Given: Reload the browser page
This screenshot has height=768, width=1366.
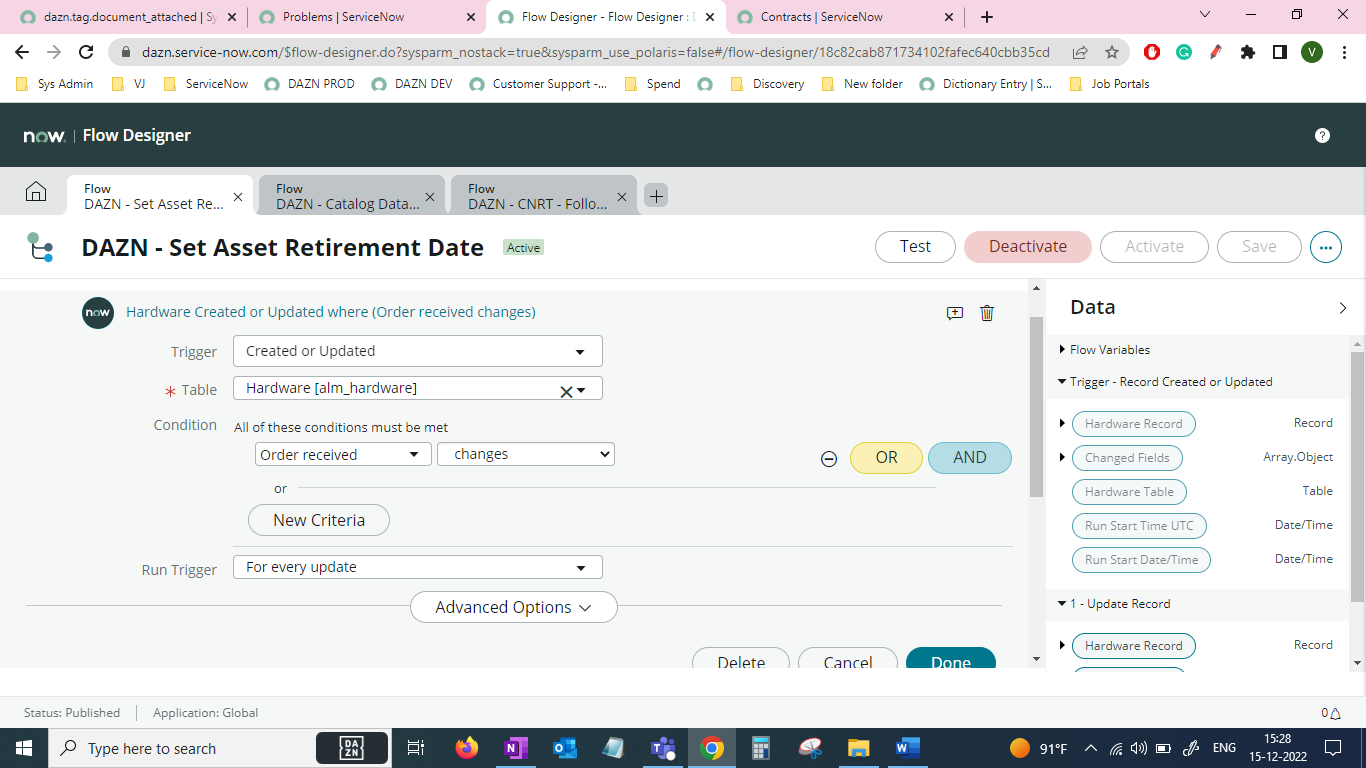Looking at the screenshot, I should (x=86, y=52).
